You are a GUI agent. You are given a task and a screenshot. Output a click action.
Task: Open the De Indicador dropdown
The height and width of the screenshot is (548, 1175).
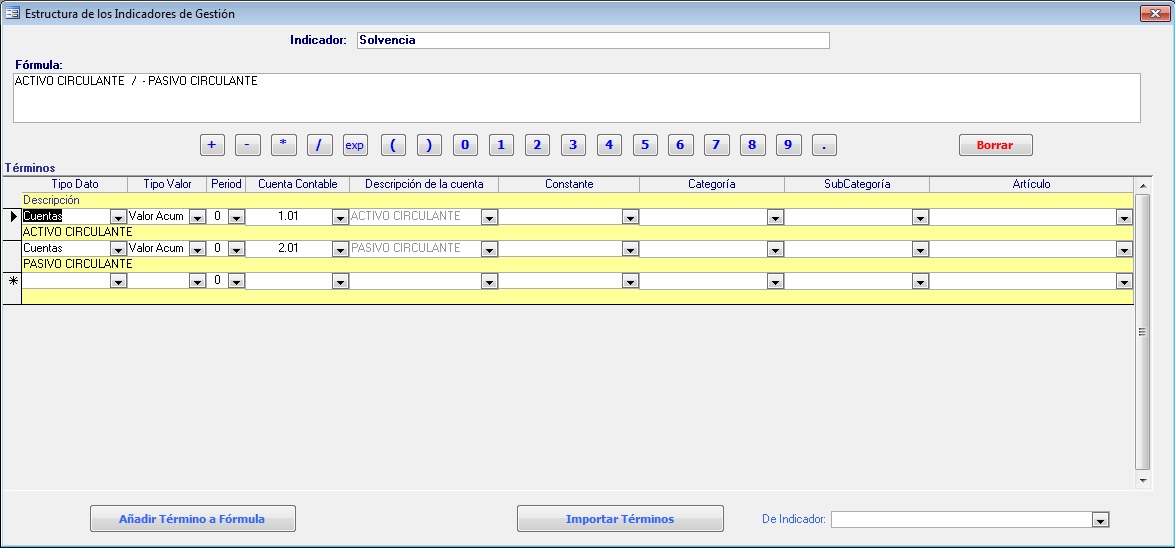[1100, 520]
